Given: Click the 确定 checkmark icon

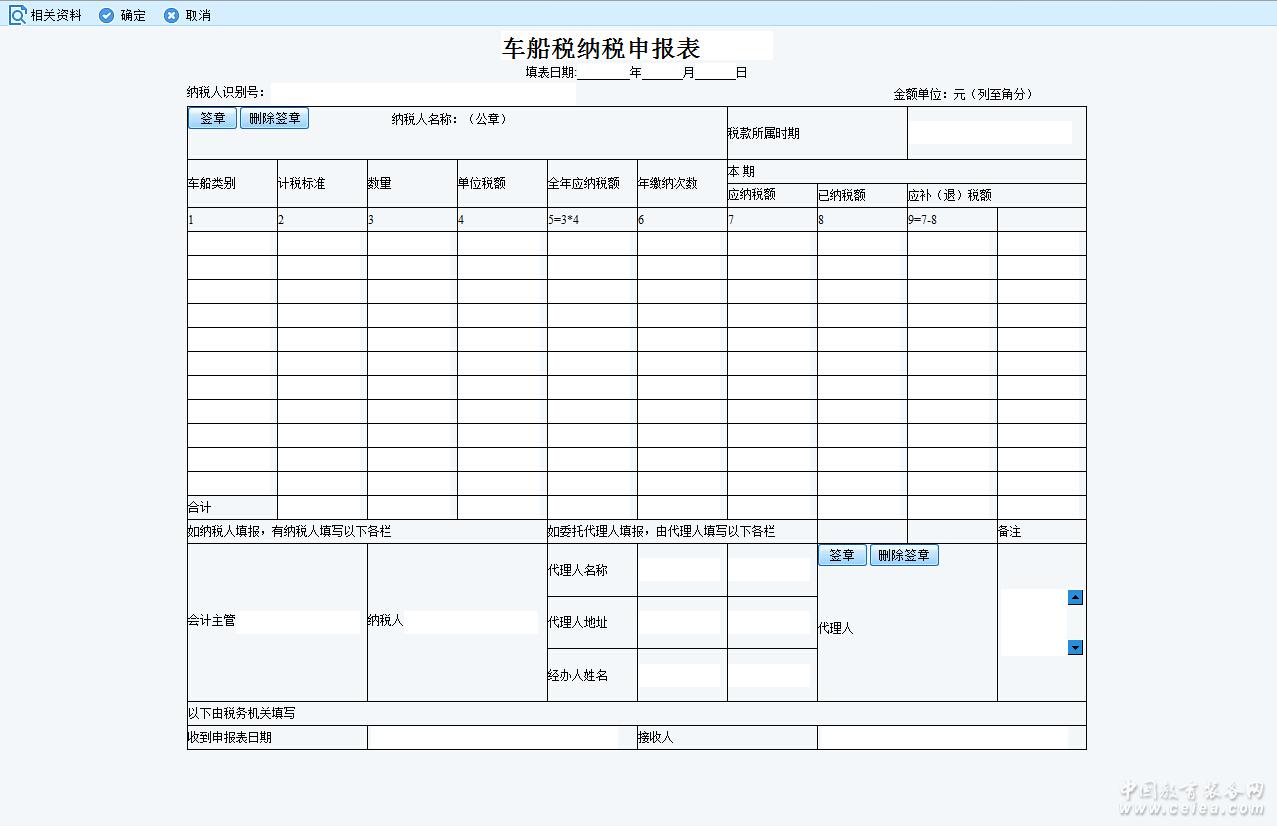Looking at the screenshot, I should point(106,15).
